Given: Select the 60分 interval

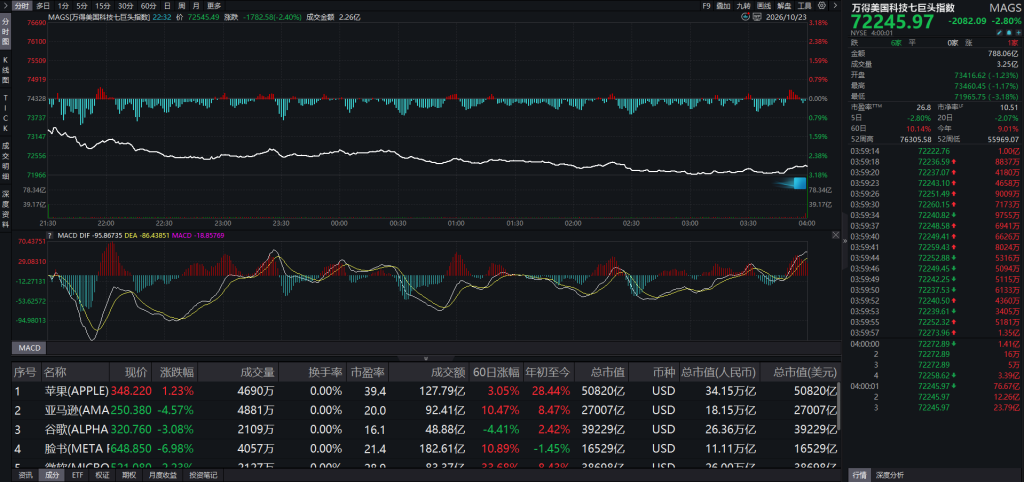Looking at the screenshot, I should coord(149,5).
